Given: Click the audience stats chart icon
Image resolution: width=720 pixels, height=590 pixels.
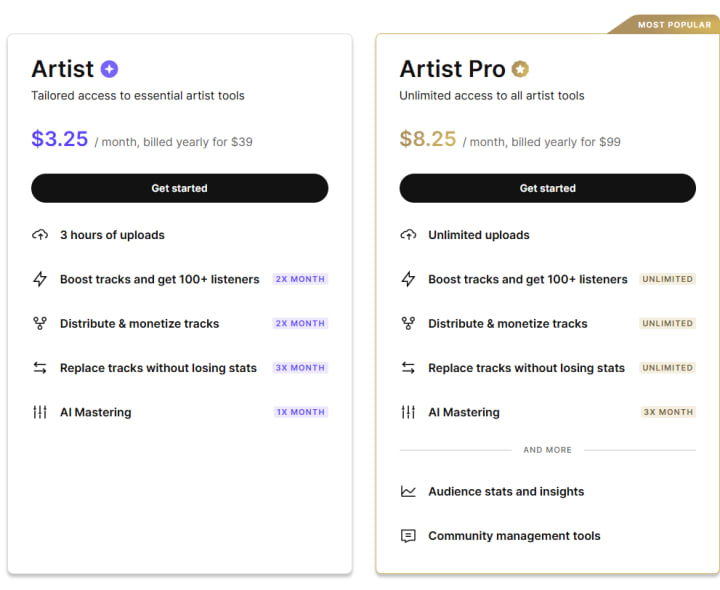Looking at the screenshot, I should [408, 491].
